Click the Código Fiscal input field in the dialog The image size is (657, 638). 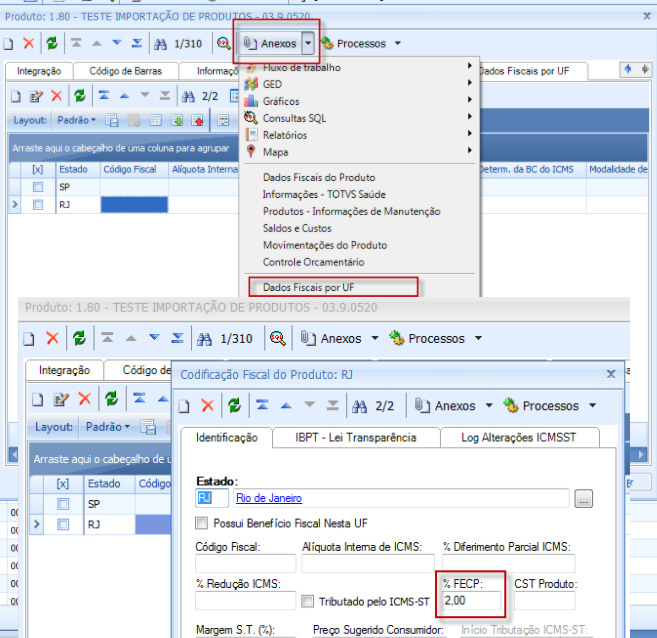(x=245, y=563)
